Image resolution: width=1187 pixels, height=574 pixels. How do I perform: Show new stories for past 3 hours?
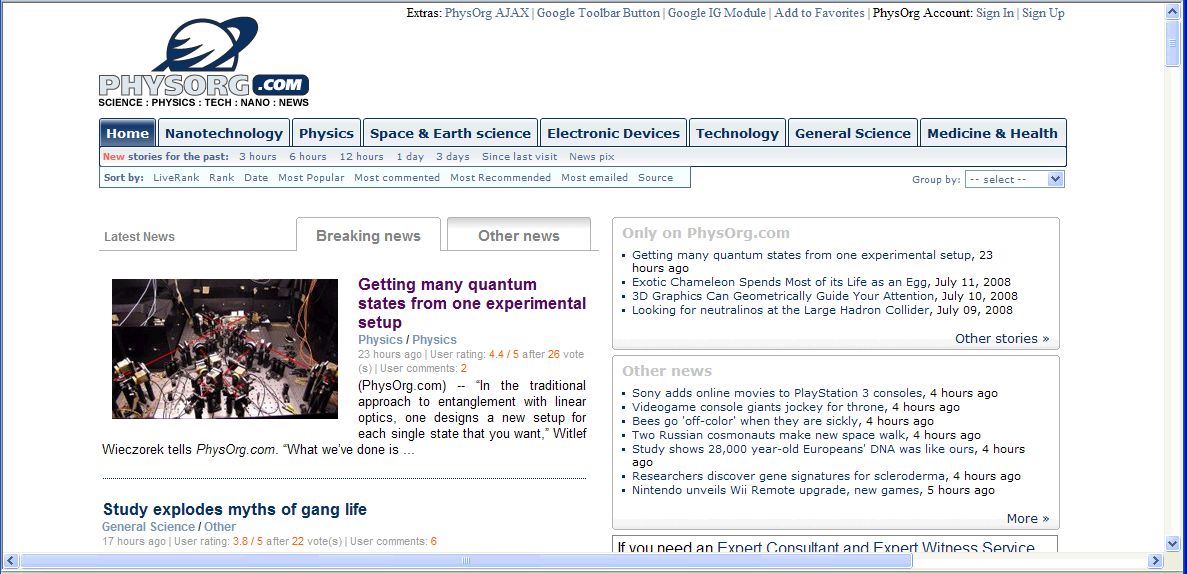click(258, 157)
